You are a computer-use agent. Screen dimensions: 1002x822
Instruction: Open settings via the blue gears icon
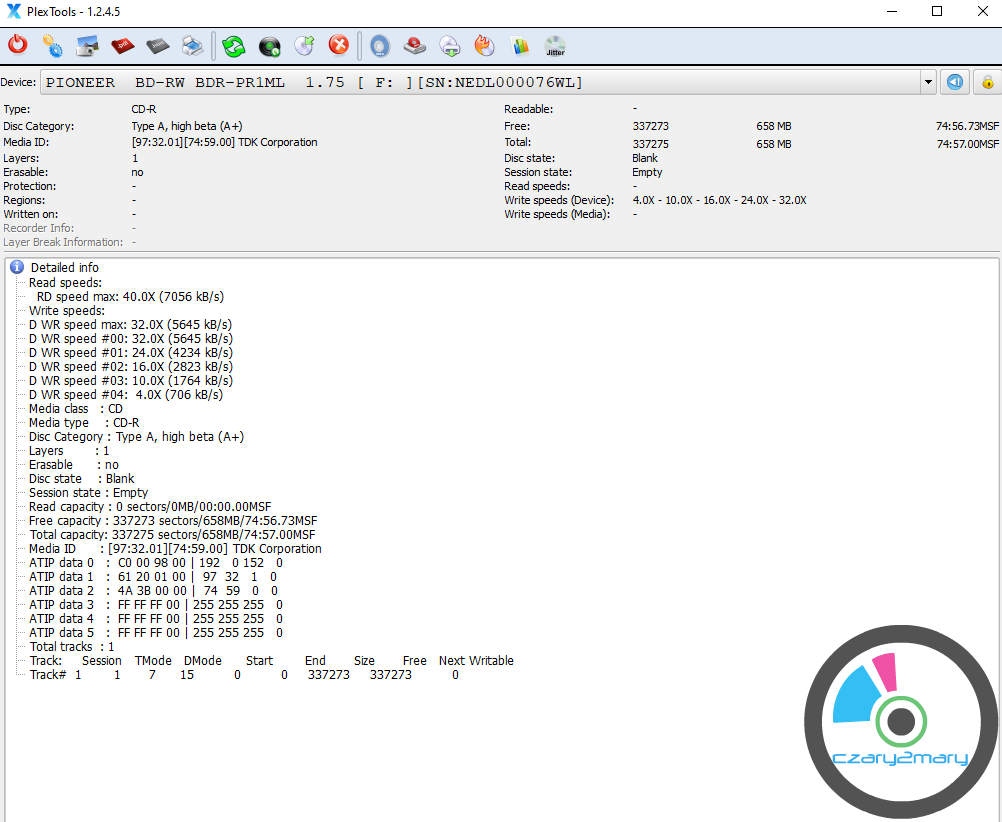point(53,45)
